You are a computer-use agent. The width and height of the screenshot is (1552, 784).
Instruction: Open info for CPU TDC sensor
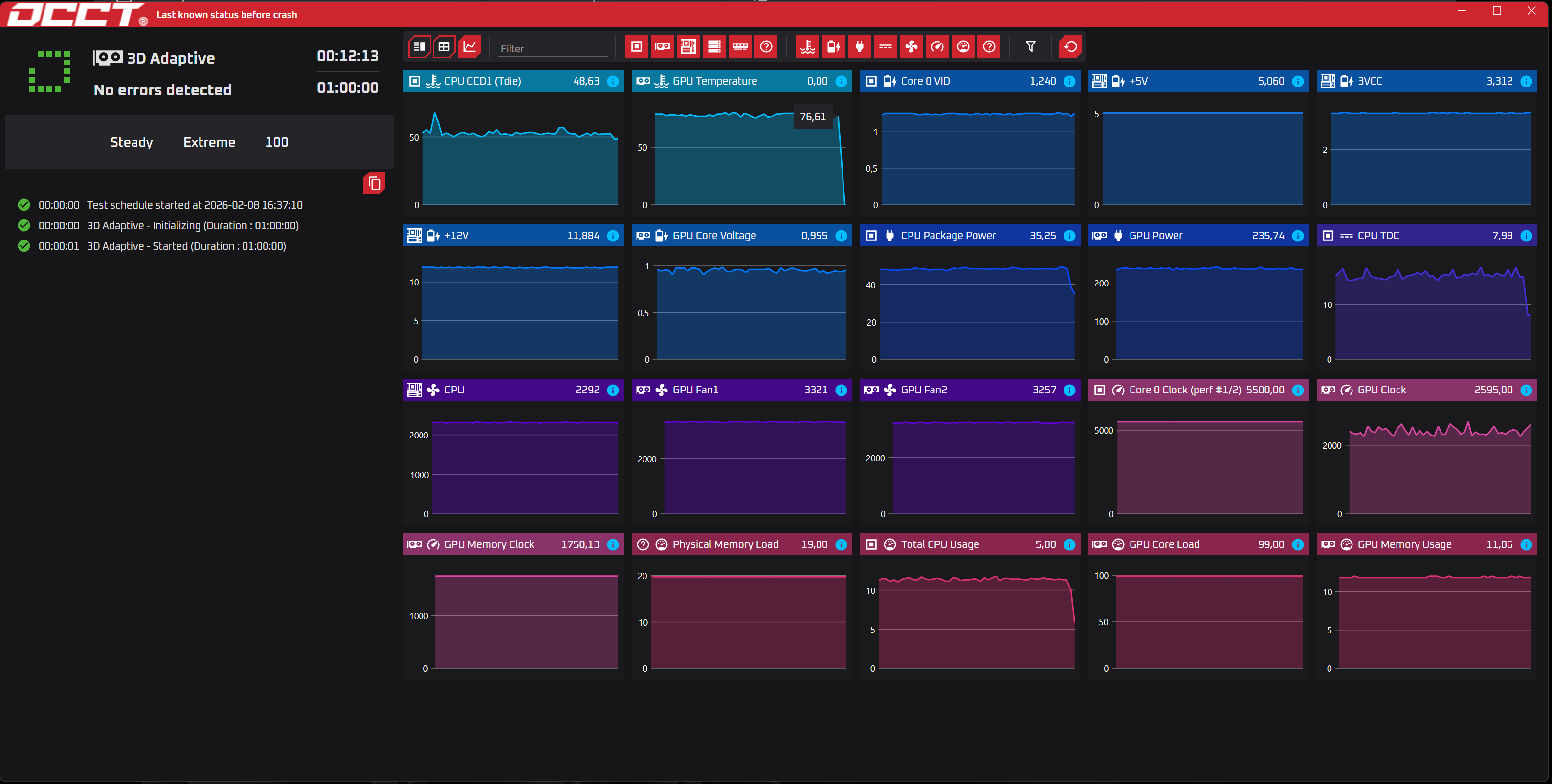click(1526, 236)
